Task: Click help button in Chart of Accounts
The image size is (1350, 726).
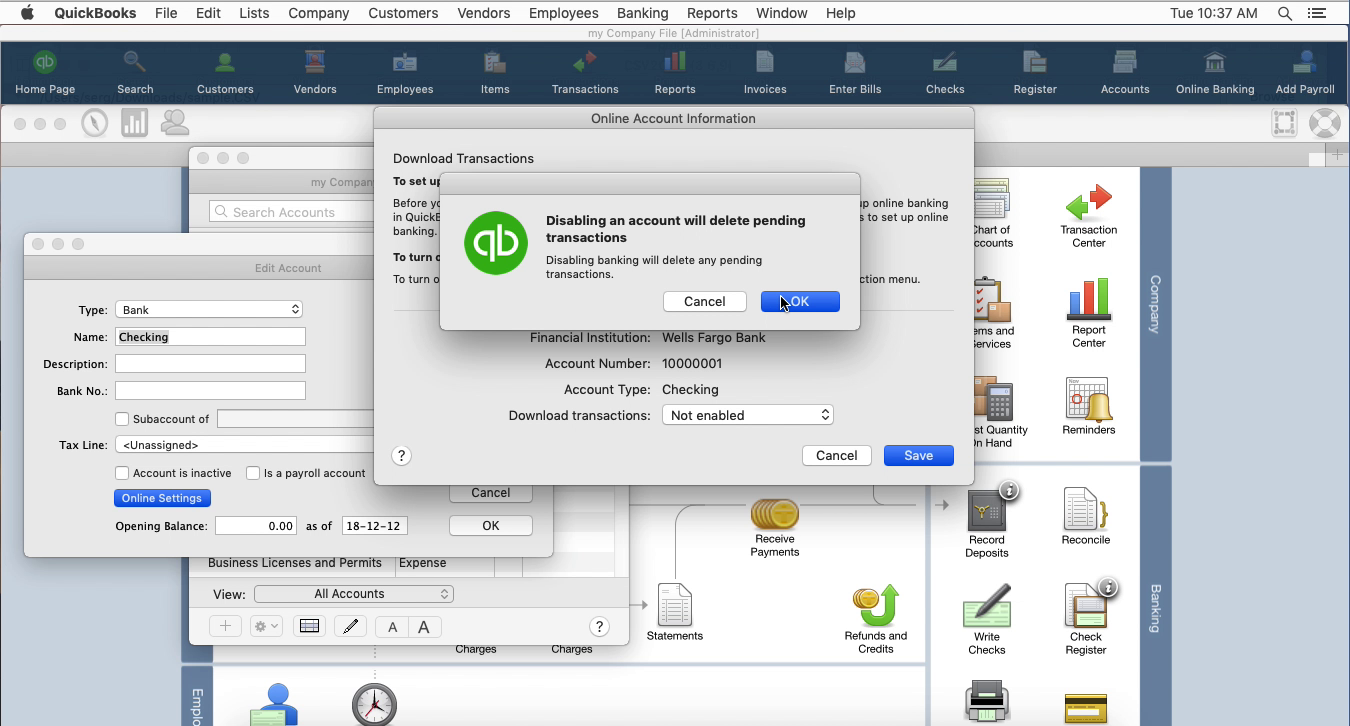Action: pyautogui.click(x=599, y=627)
